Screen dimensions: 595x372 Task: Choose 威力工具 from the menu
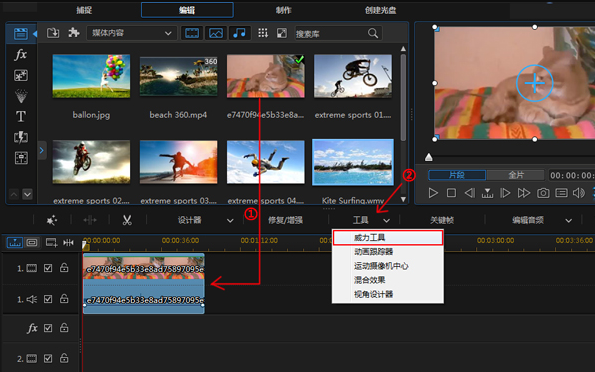click(388, 238)
